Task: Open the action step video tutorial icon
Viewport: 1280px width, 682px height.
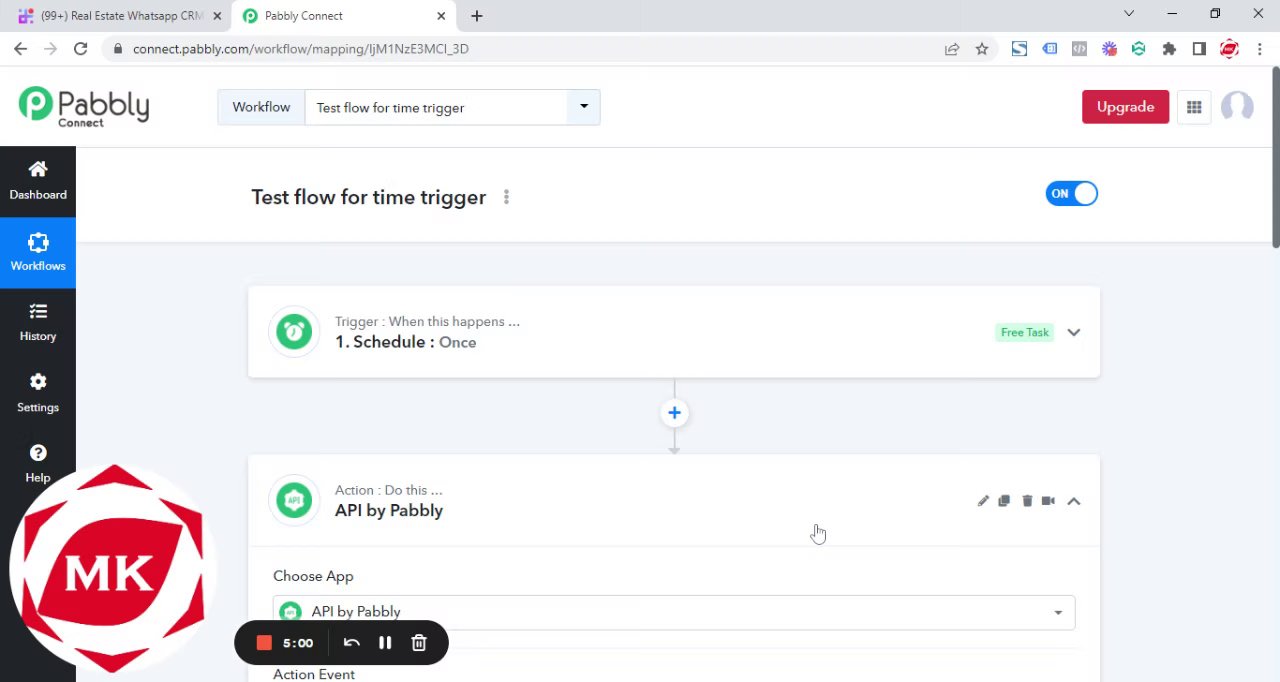Action: coord(1048,501)
